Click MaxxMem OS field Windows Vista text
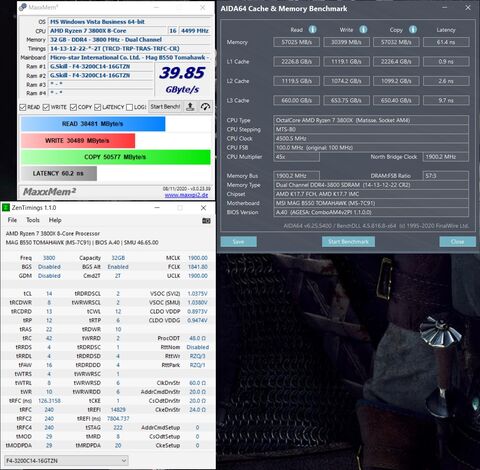The image size is (480, 470). (x=97, y=22)
